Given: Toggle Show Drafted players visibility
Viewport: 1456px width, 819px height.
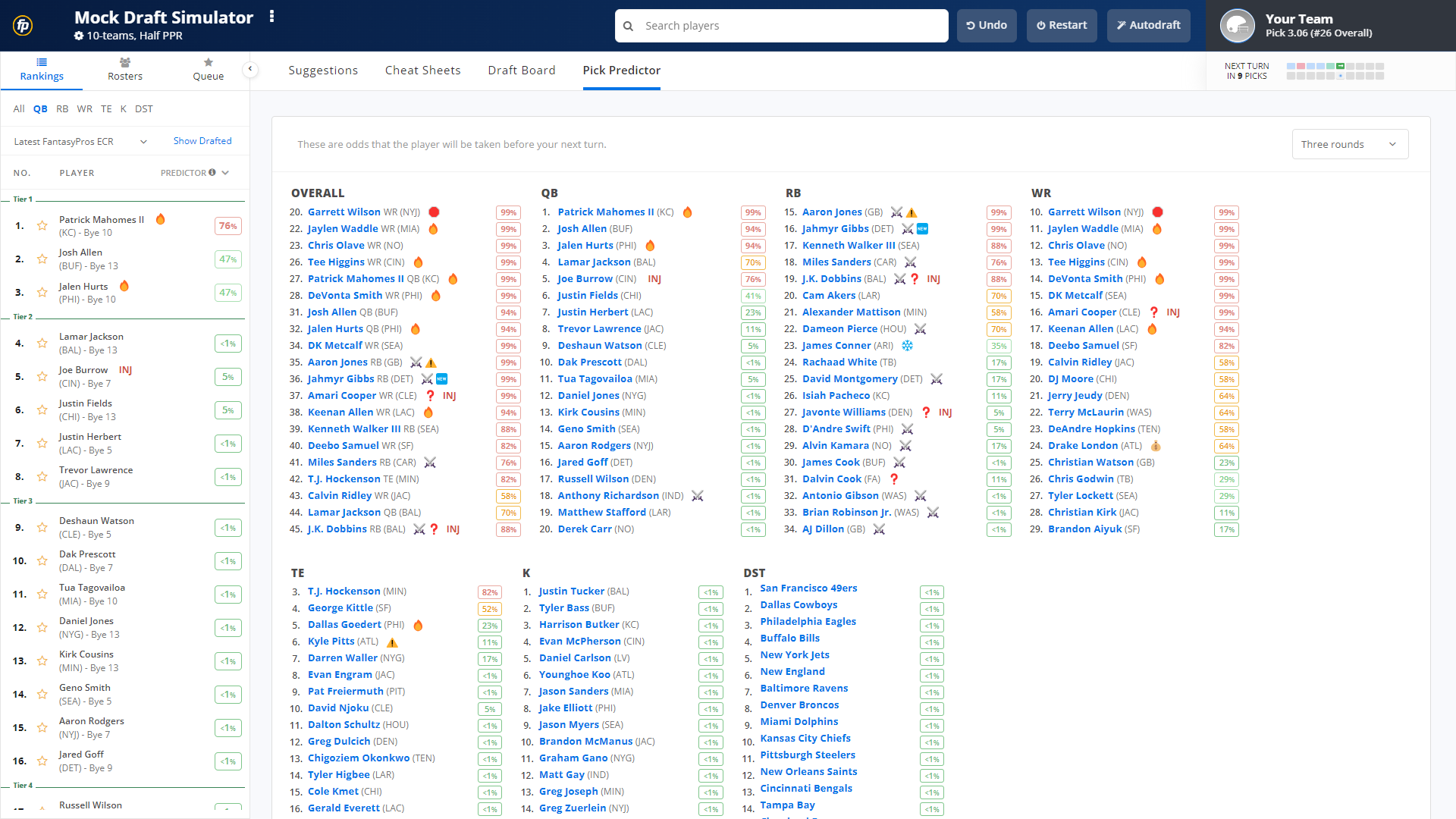Looking at the screenshot, I should pyautogui.click(x=201, y=140).
